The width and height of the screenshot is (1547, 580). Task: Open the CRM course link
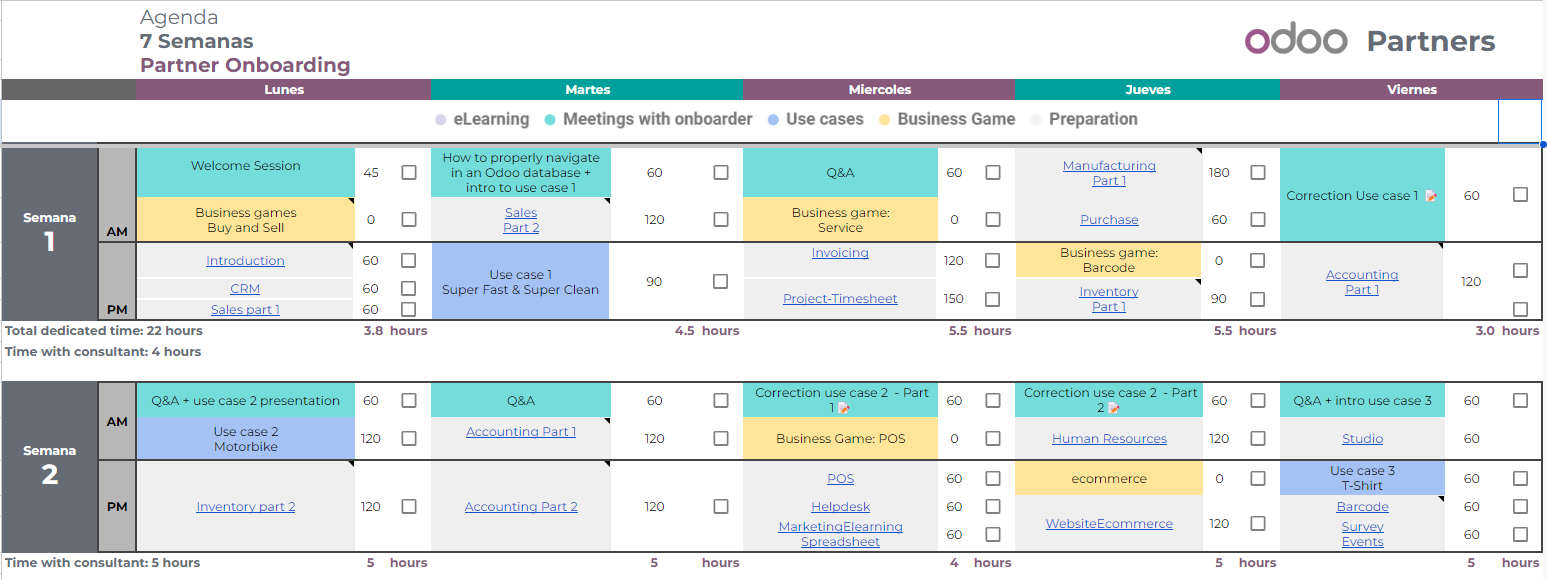point(245,289)
